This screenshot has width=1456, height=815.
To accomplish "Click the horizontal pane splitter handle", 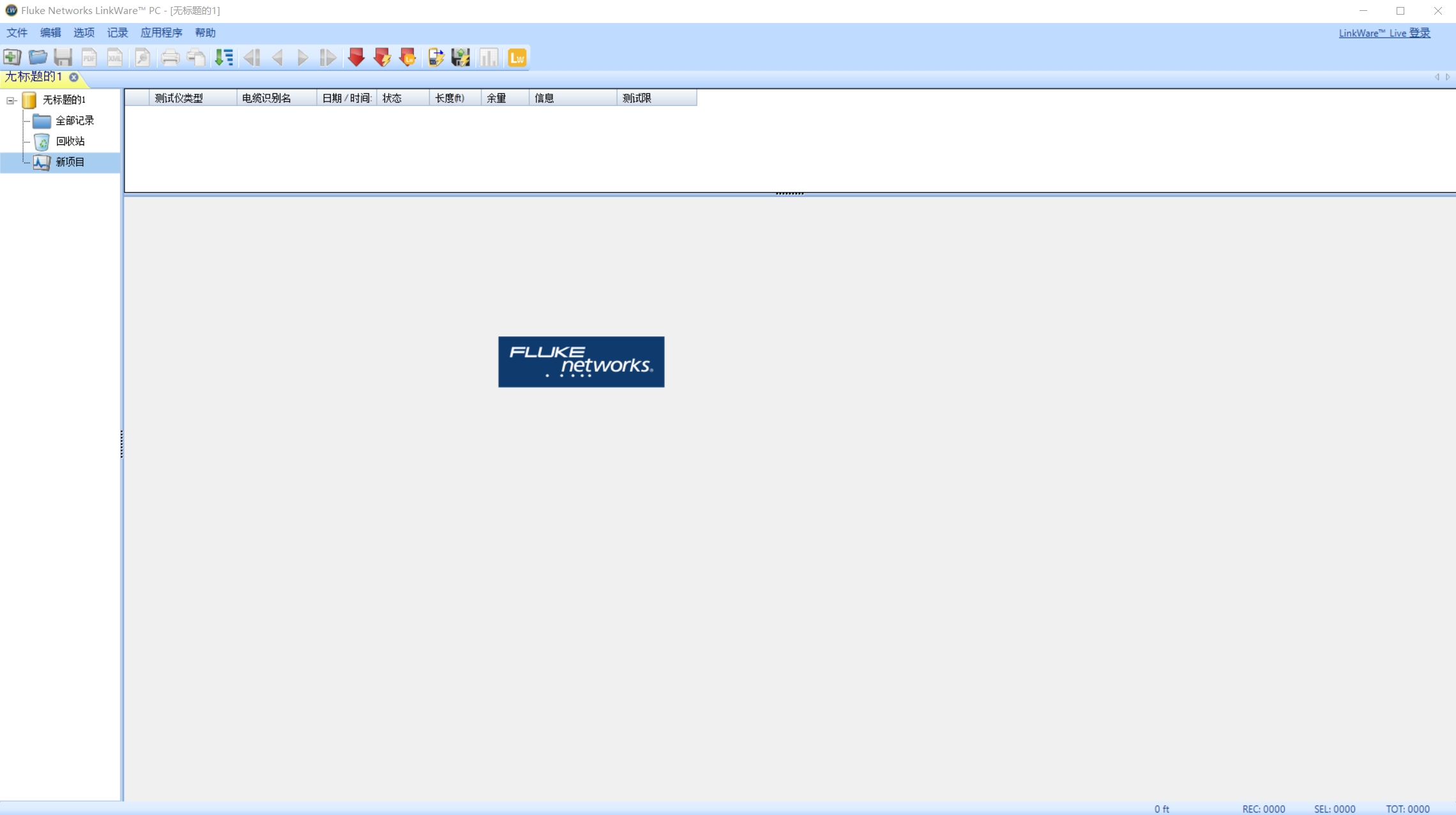I will coord(790,193).
